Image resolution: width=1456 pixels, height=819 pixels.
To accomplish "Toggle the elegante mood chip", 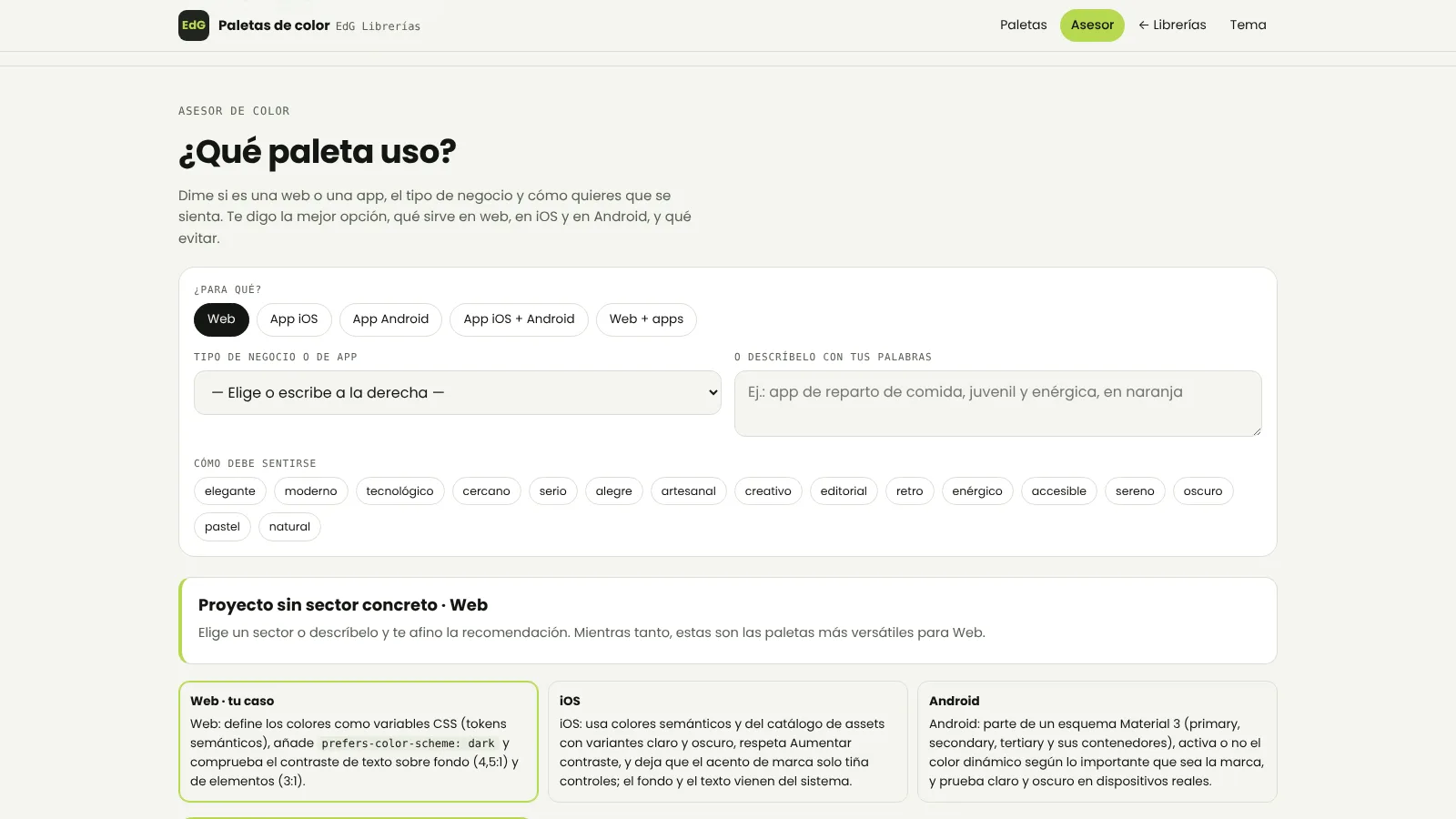I will [x=230, y=491].
